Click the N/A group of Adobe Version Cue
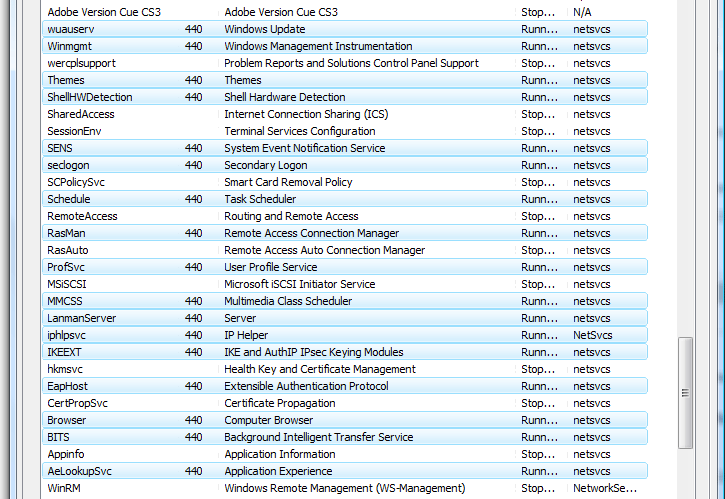The image size is (725, 499). point(582,12)
